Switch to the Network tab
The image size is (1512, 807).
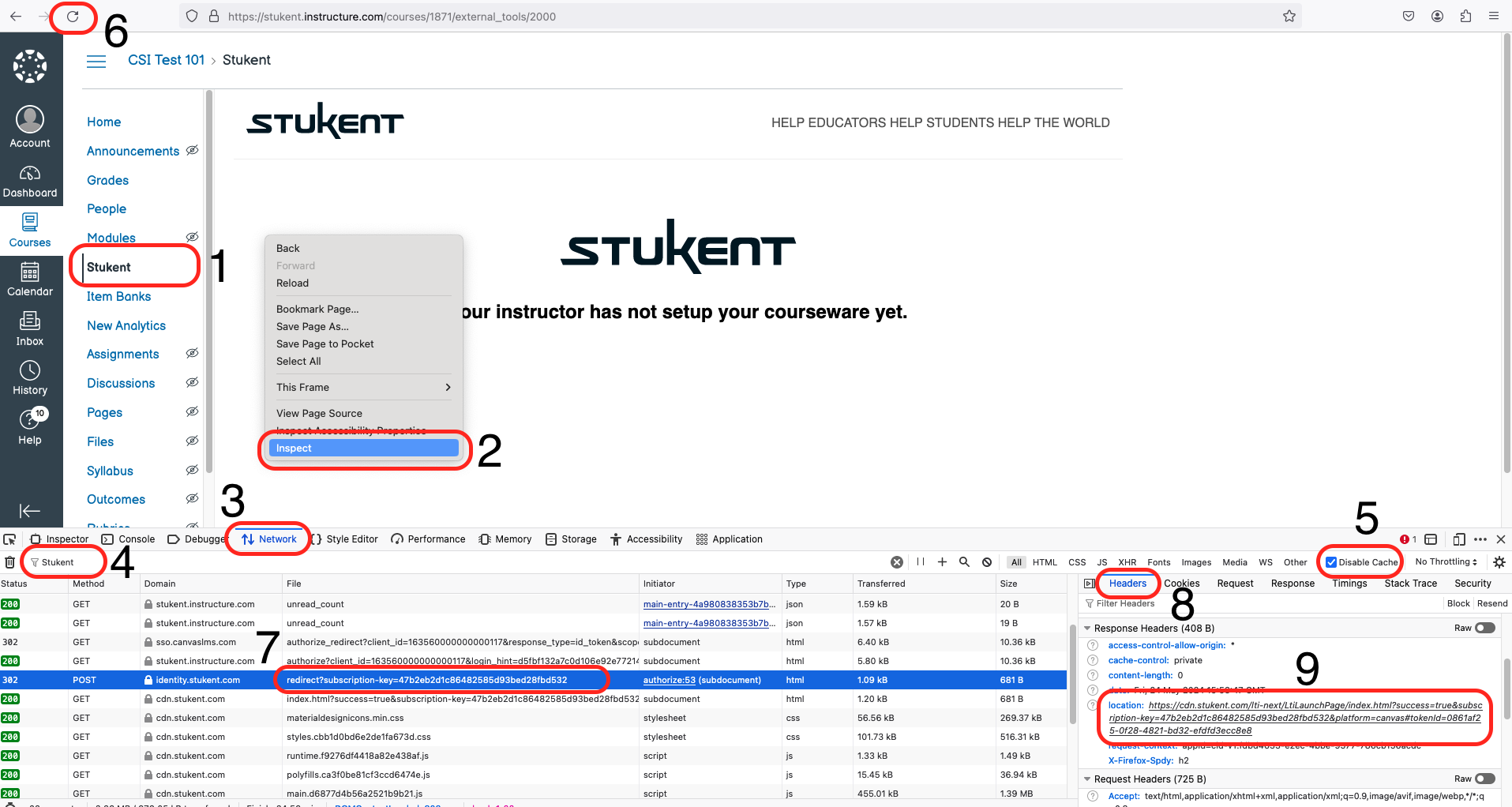[x=269, y=539]
